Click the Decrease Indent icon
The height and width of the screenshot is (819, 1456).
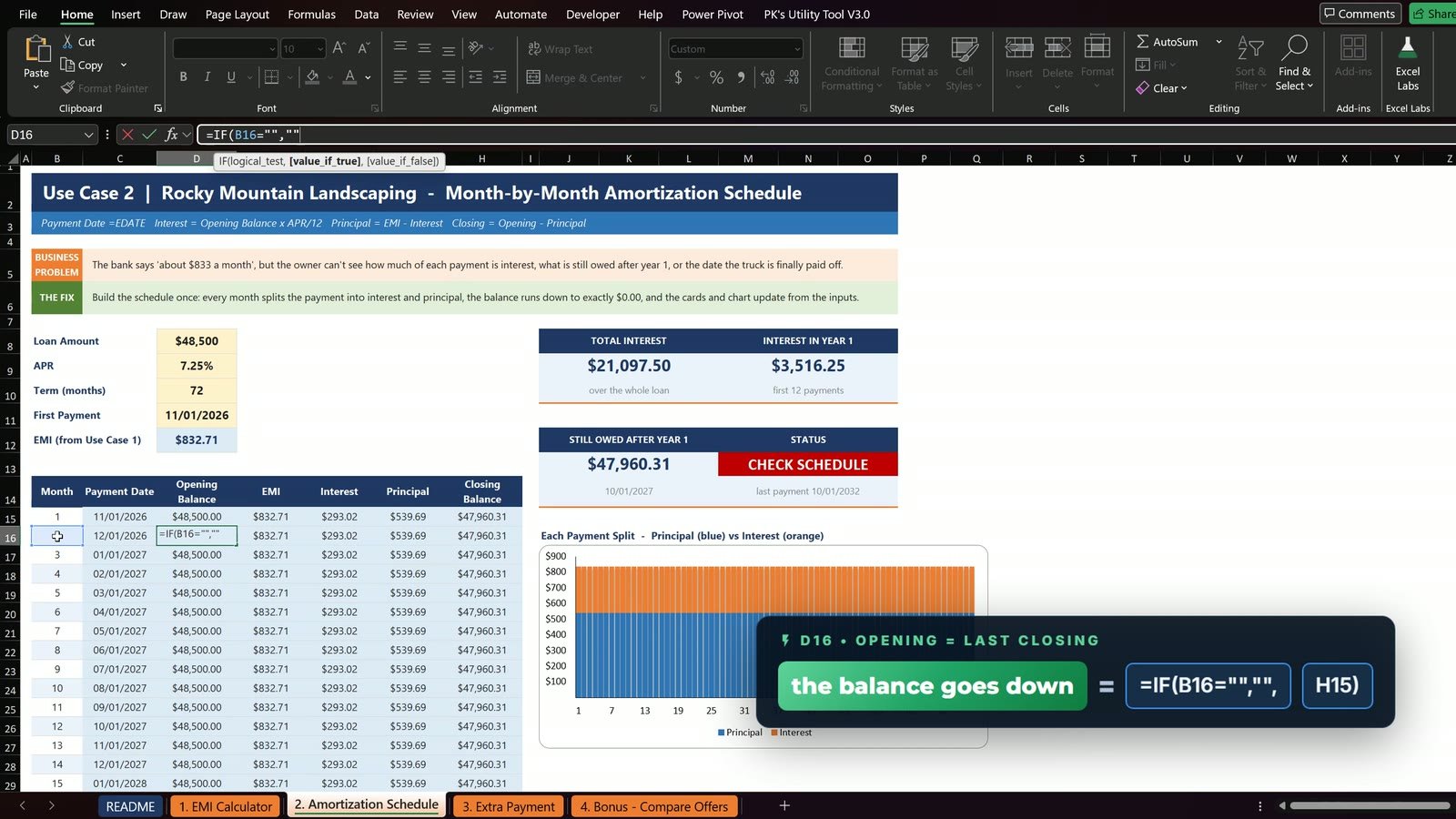[475, 77]
